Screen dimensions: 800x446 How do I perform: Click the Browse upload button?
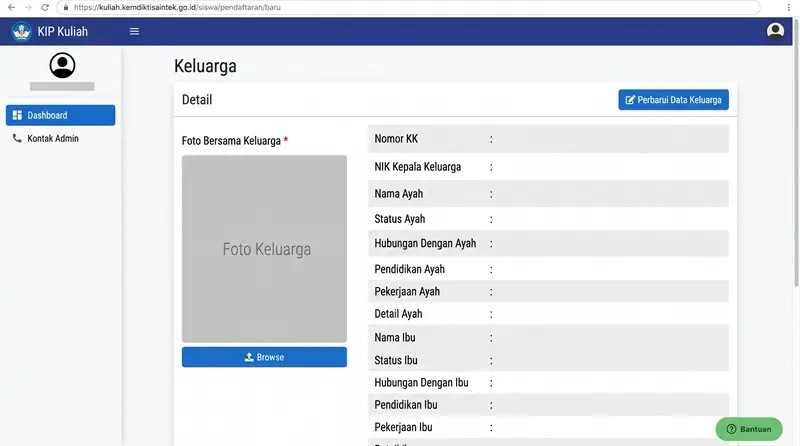[264, 357]
